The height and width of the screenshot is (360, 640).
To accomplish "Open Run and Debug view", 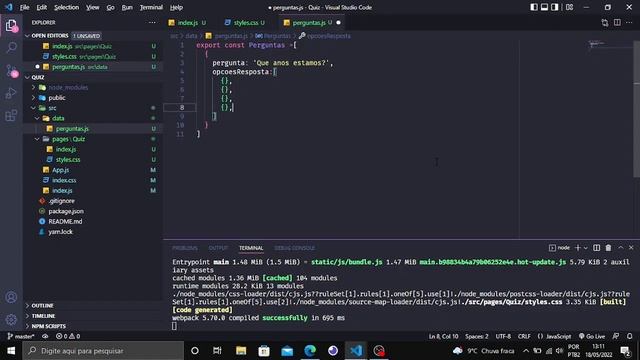I will click(11, 93).
